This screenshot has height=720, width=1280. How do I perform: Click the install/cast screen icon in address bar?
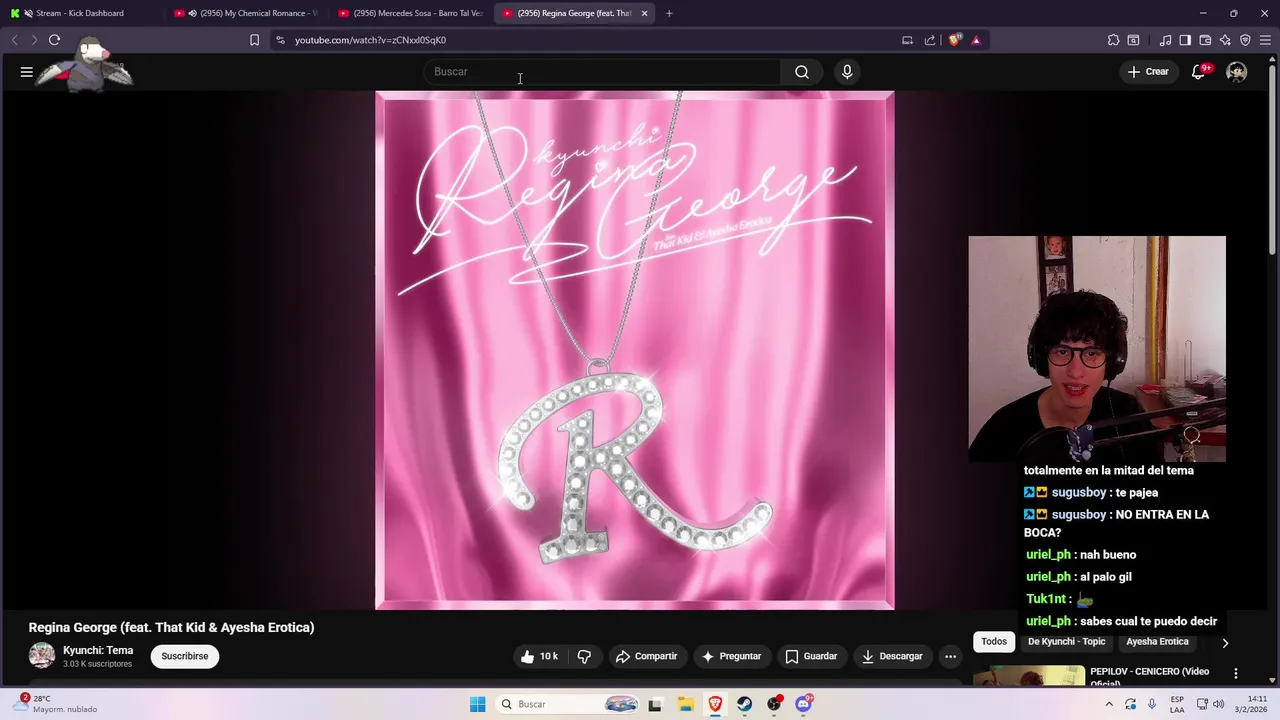tap(907, 40)
